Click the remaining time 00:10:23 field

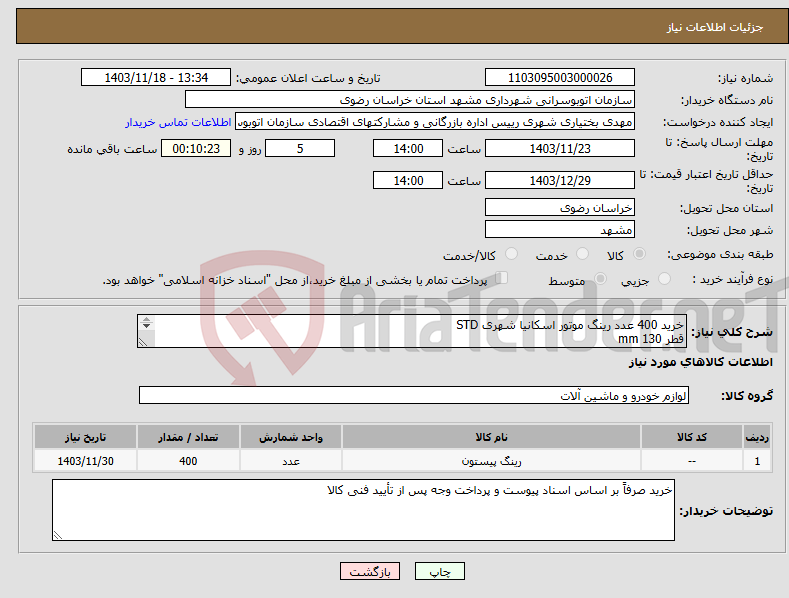pyautogui.click(x=196, y=148)
